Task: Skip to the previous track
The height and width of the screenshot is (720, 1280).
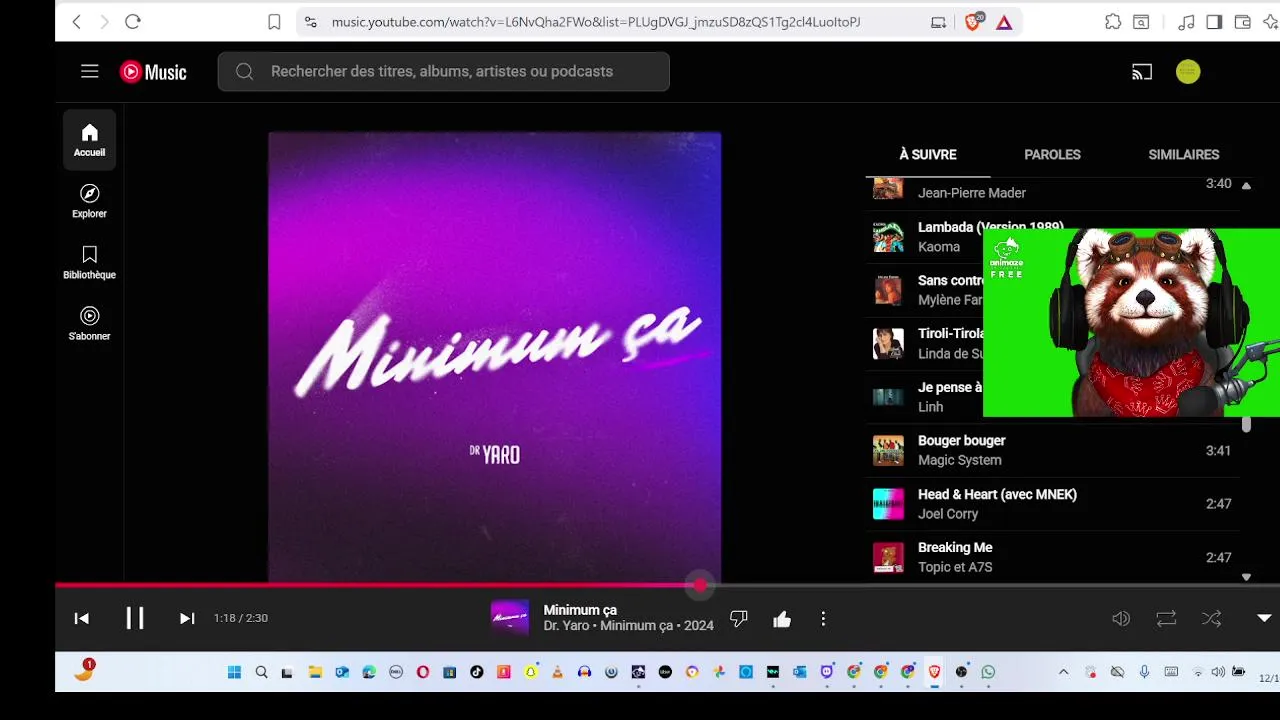Action: coord(82,619)
